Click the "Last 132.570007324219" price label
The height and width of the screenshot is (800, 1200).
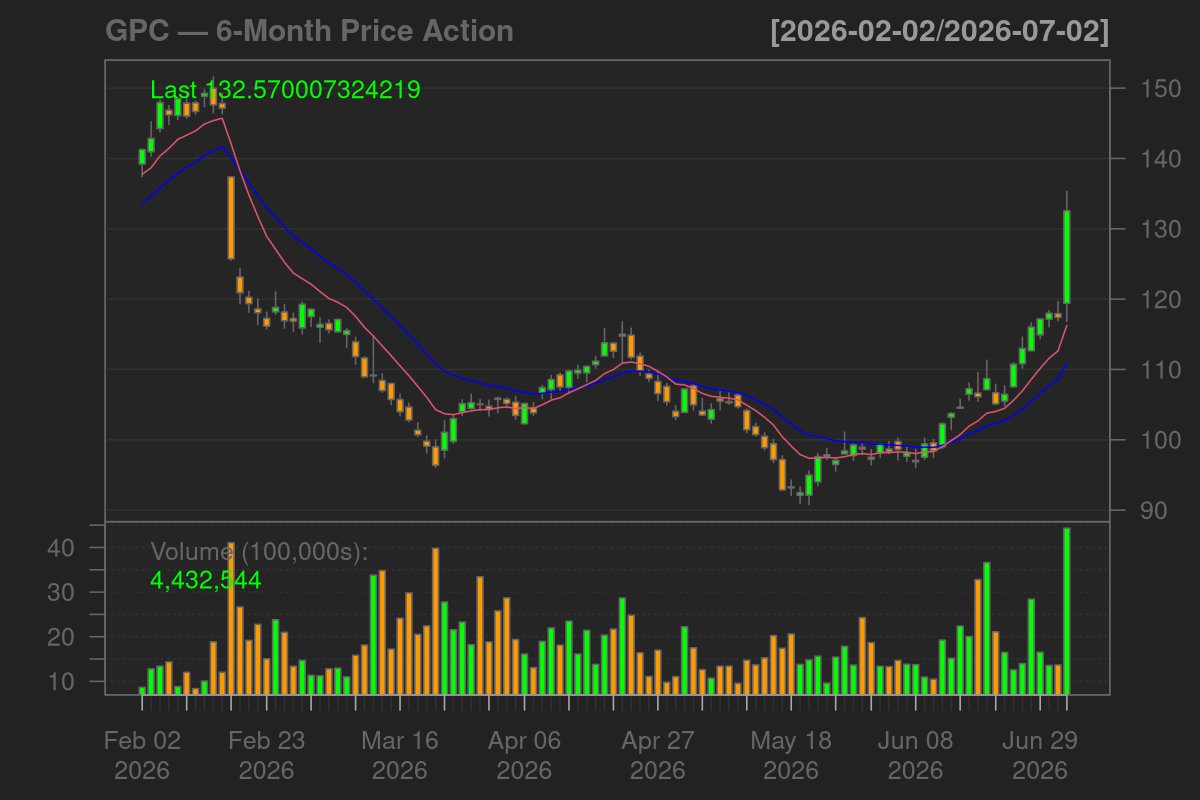tap(285, 89)
